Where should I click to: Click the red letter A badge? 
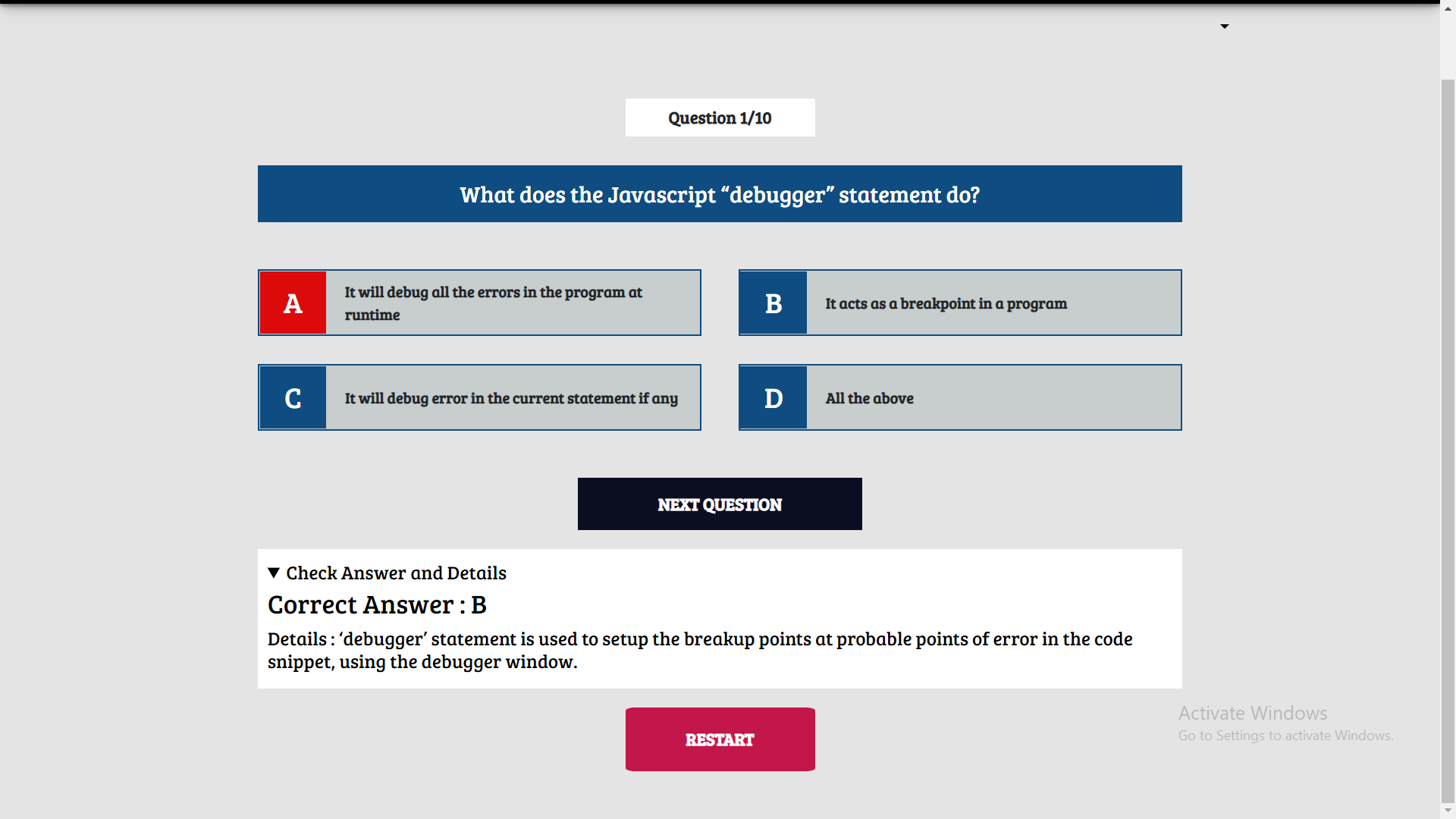pos(292,303)
